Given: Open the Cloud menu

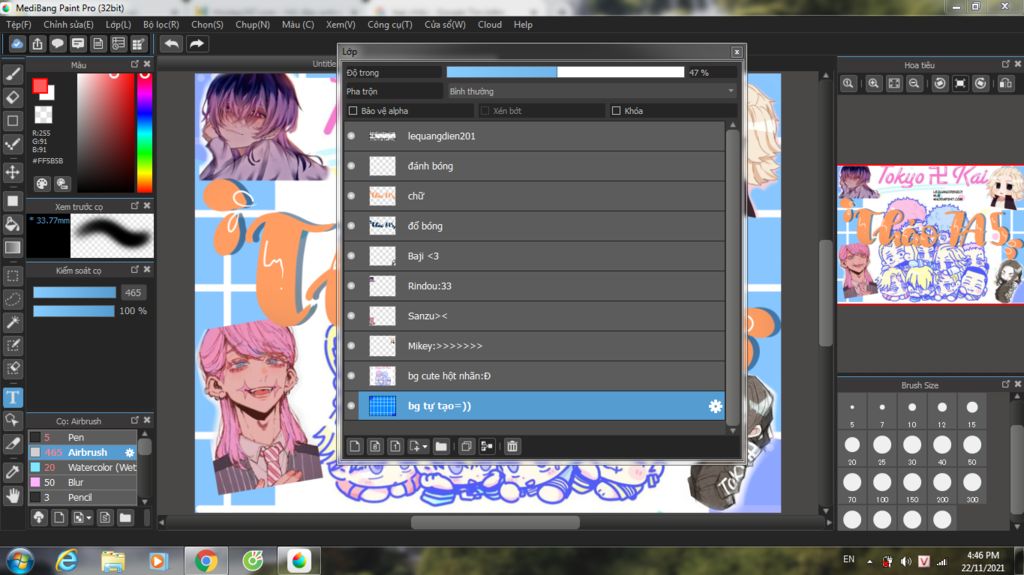Looking at the screenshot, I should pyautogui.click(x=490, y=25).
